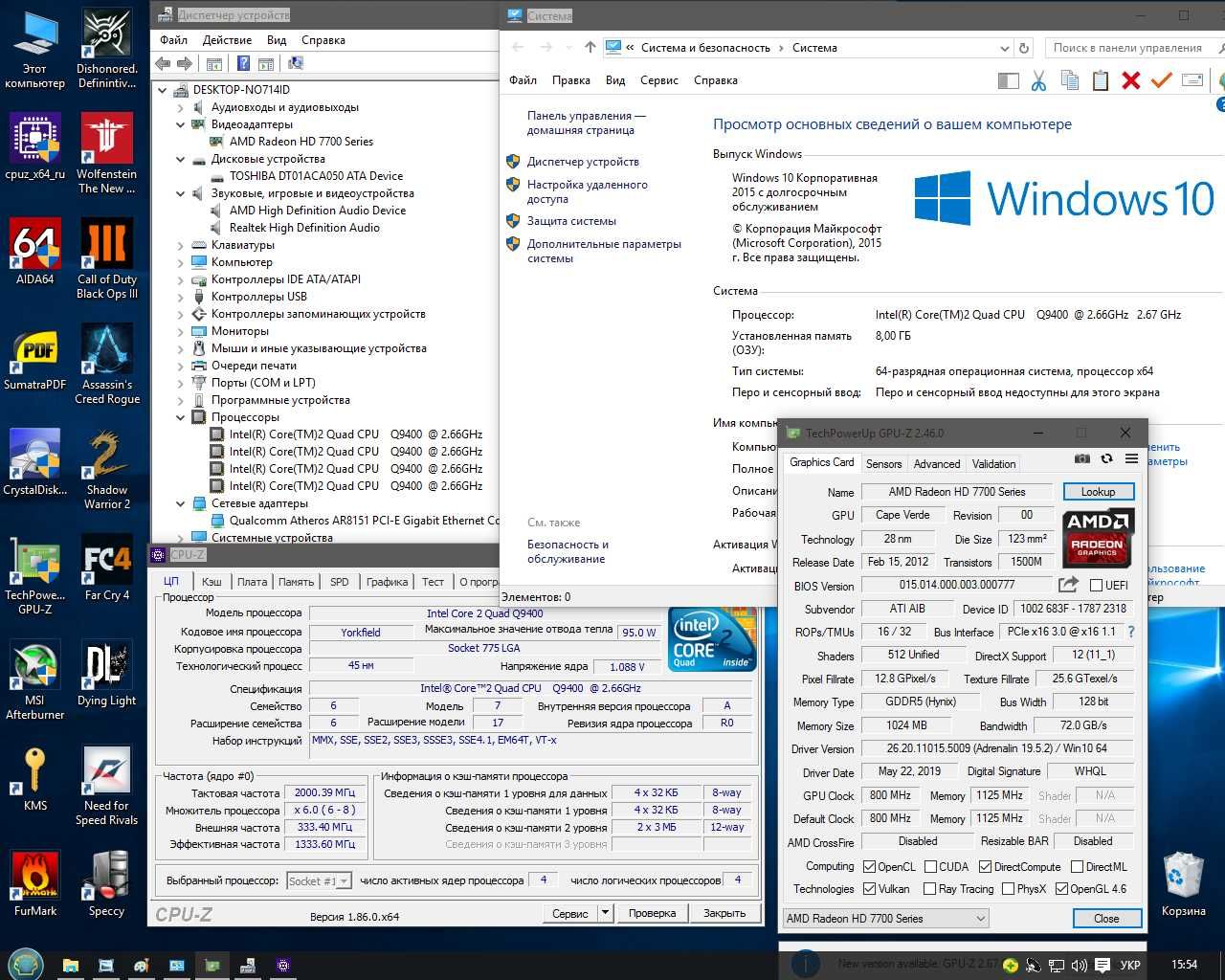Click the scan hardware icon in Device Manager toolbar
Viewport: 1225px width, 980px height.
(296, 63)
